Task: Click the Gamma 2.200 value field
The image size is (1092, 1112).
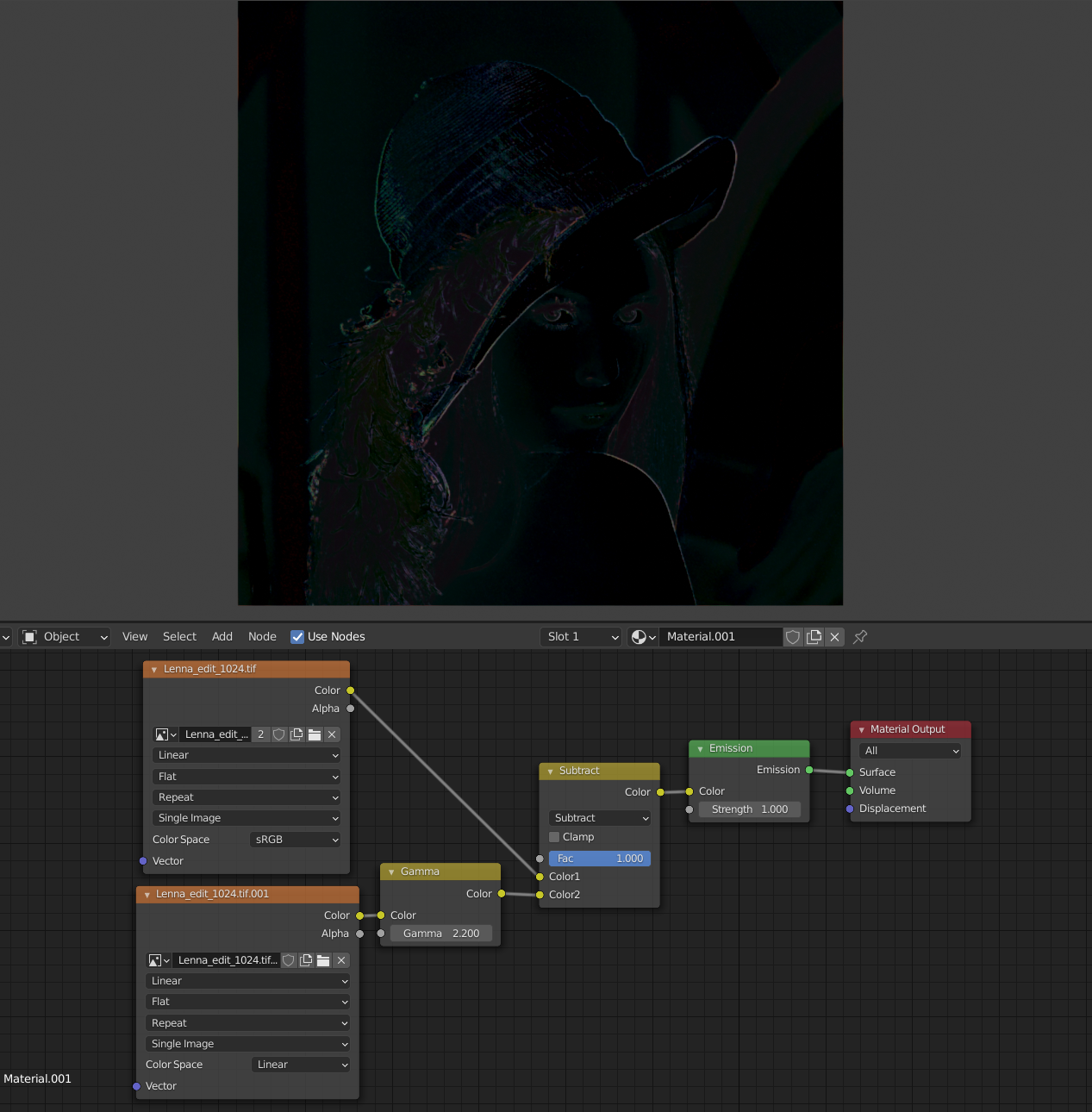Action: click(x=441, y=934)
